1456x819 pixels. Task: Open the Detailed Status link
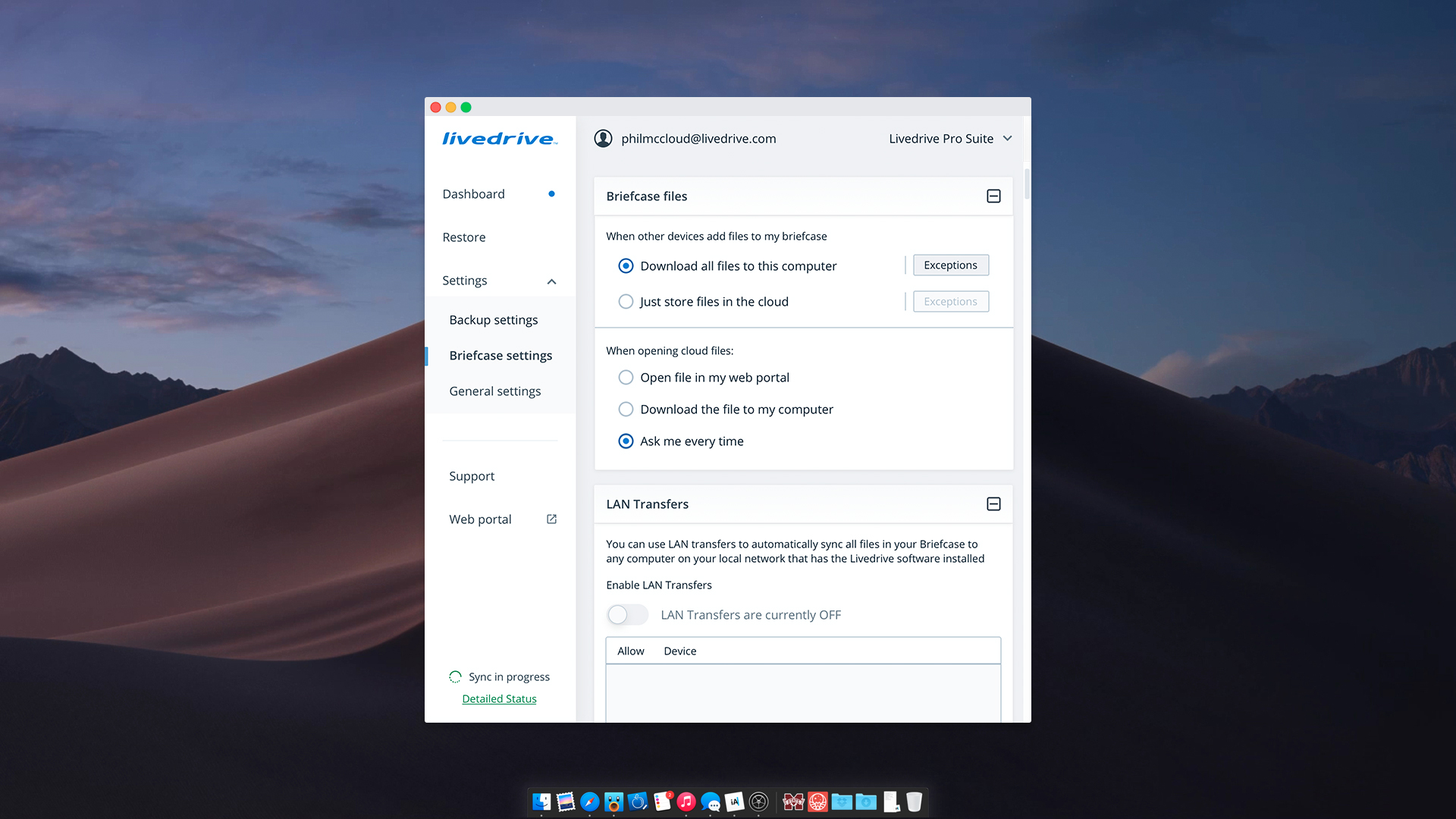pyautogui.click(x=499, y=699)
